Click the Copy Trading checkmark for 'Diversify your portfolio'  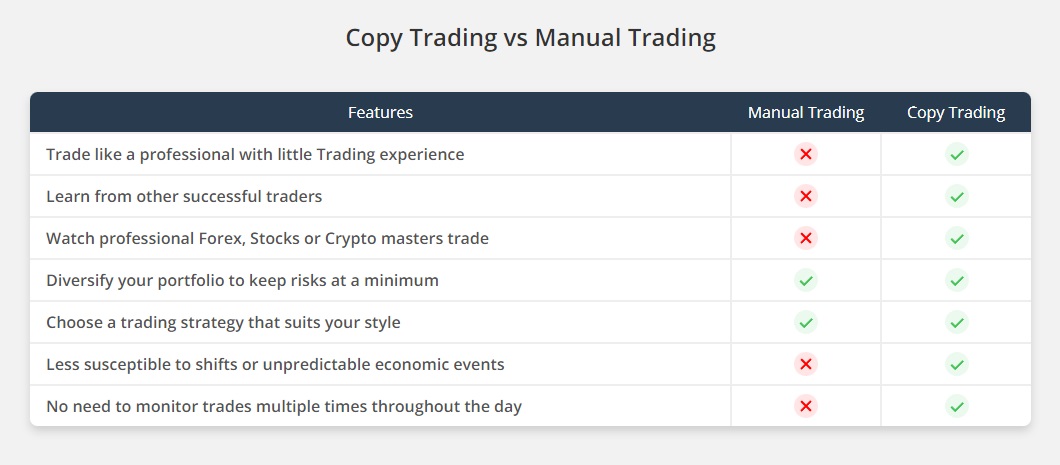click(x=957, y=280)
